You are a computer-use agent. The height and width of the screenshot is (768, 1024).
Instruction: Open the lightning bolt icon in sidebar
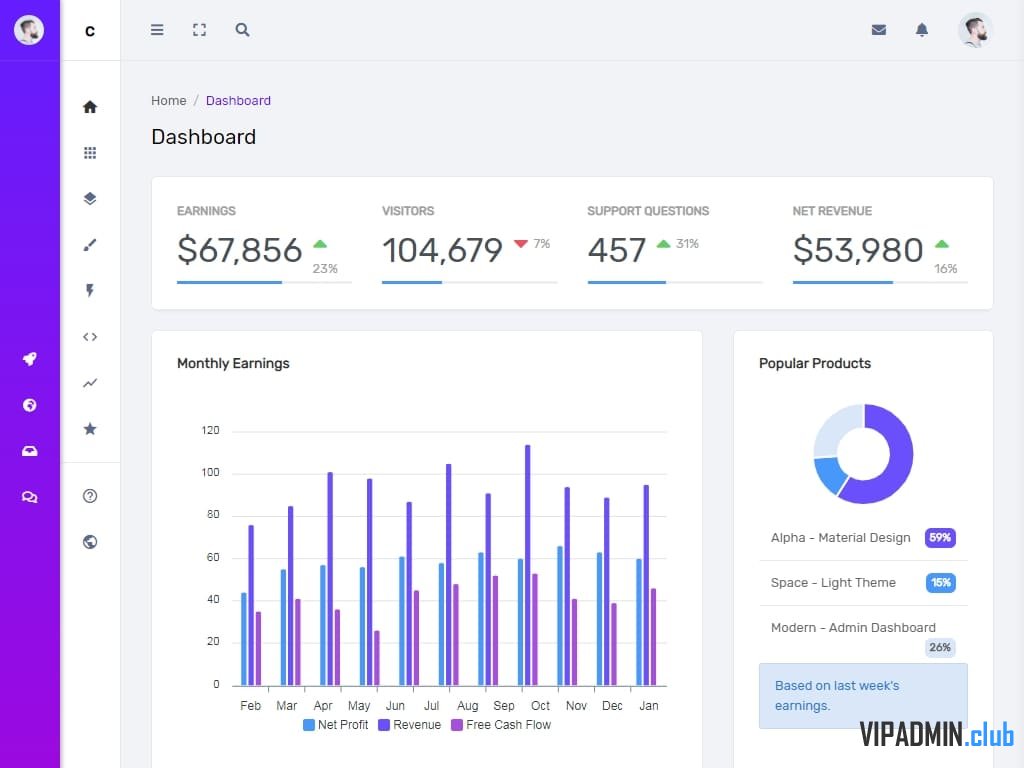90,291
